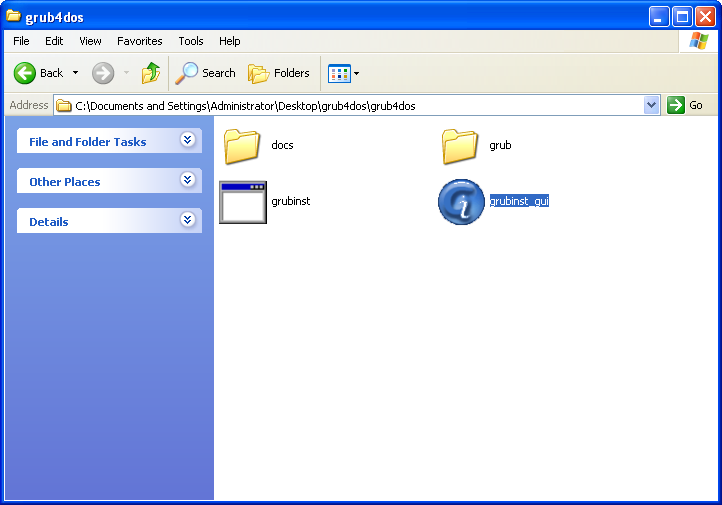Screen dimensions: 722x505
Task: Expand the Details panel
Action: (187, 220)
